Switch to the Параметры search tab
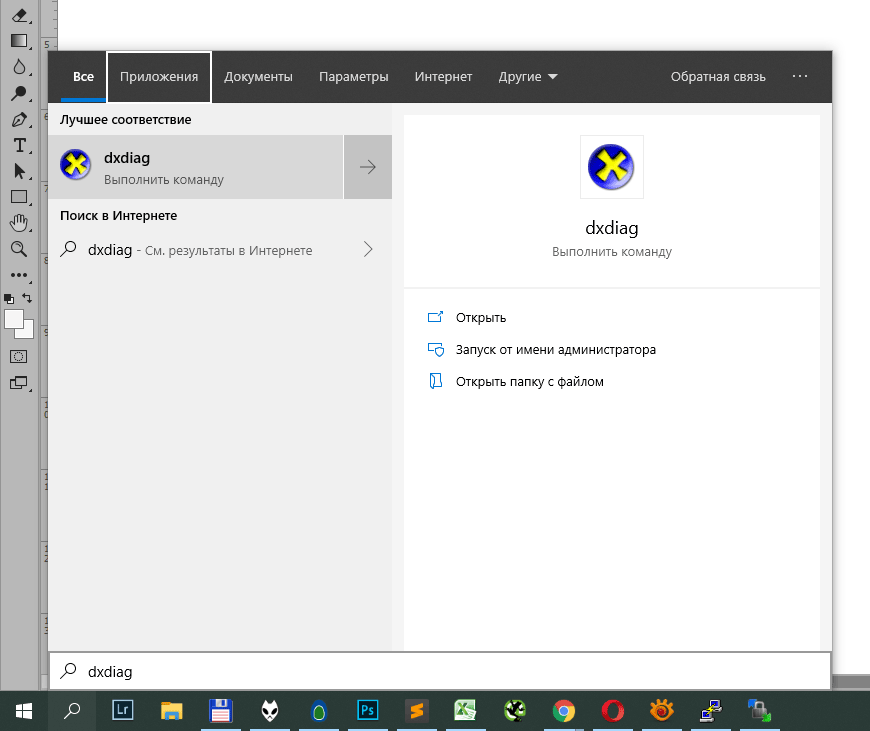Screen dimensions: 870x731 (353, 77)
